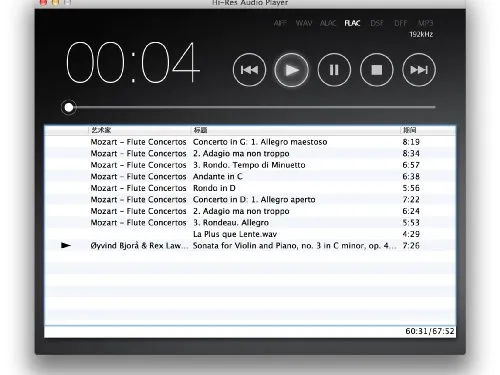Click the 6:57 duration cell
This screenshot has height=375, width=500.
click(411, 165)
